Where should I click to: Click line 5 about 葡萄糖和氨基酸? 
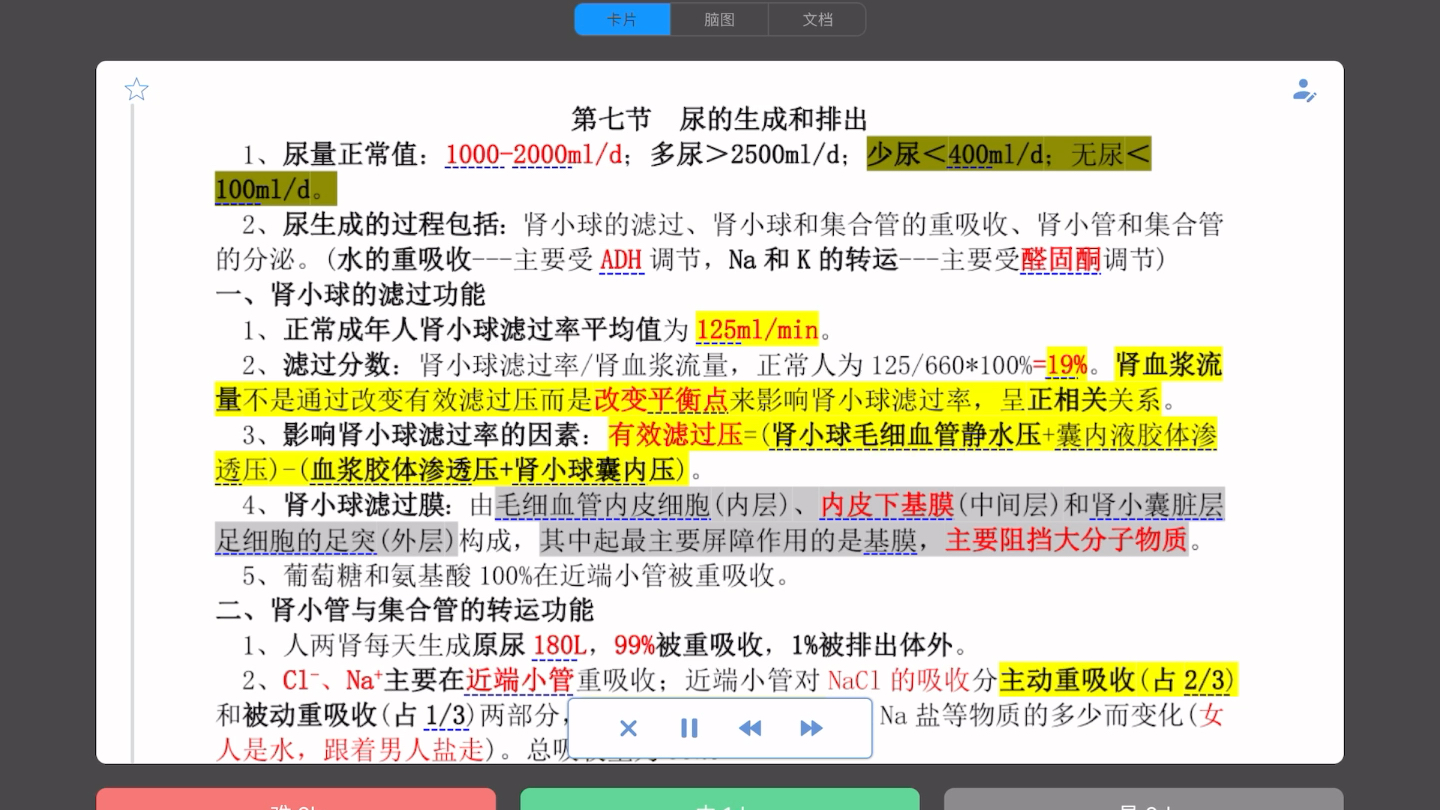click(516, 576)
